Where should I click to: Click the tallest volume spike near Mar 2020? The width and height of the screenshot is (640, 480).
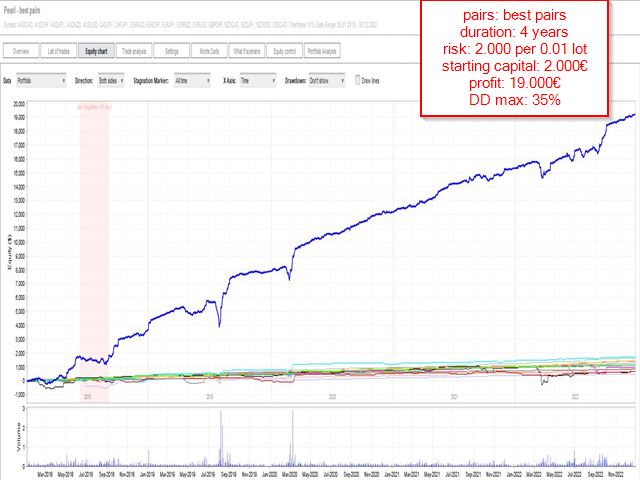tap(293, 438)
